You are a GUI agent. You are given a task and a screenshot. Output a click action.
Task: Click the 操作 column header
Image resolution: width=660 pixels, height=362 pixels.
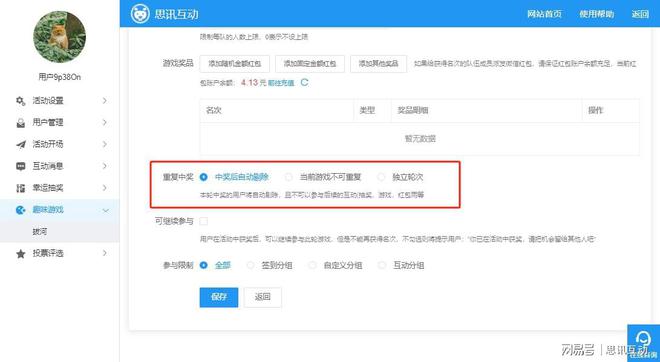[596, 110]
